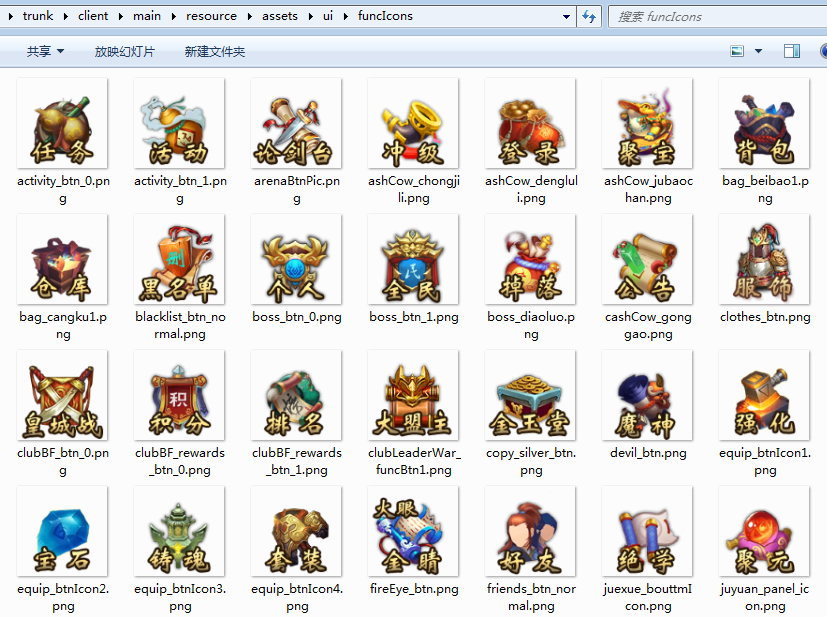The image size is (827, 617).
Task: Start the 放映幻灯片 slideshow
Action: 124,51
